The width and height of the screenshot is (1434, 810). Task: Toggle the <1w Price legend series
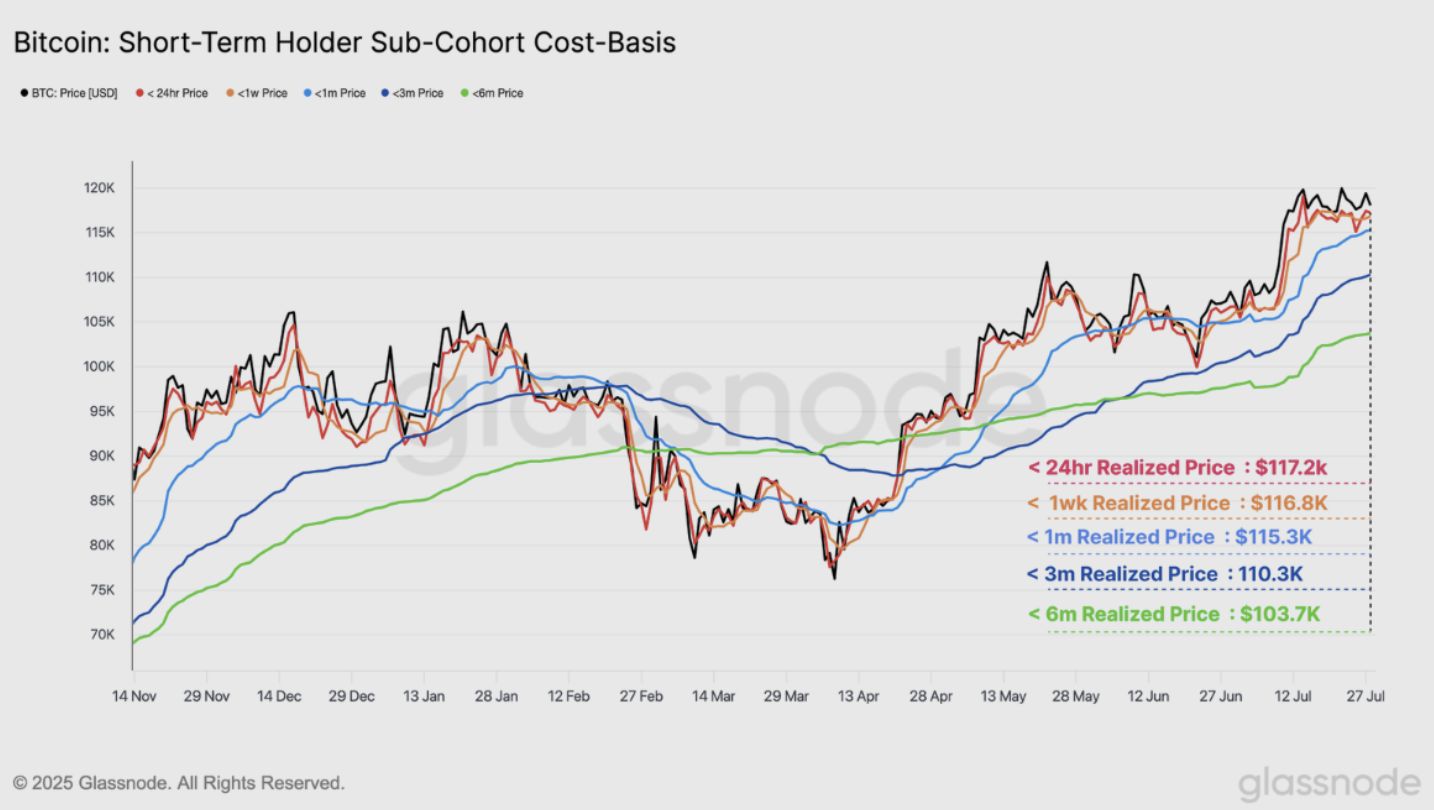[256, 93]
